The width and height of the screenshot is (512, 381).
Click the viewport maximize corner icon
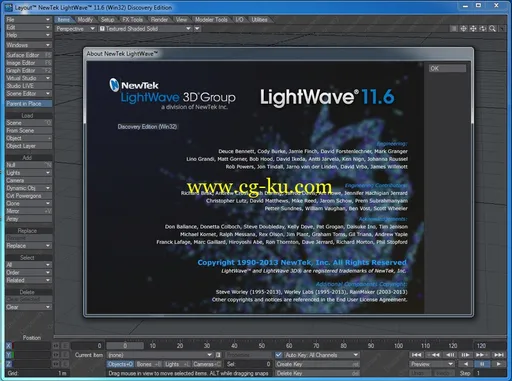click(502, 29)
